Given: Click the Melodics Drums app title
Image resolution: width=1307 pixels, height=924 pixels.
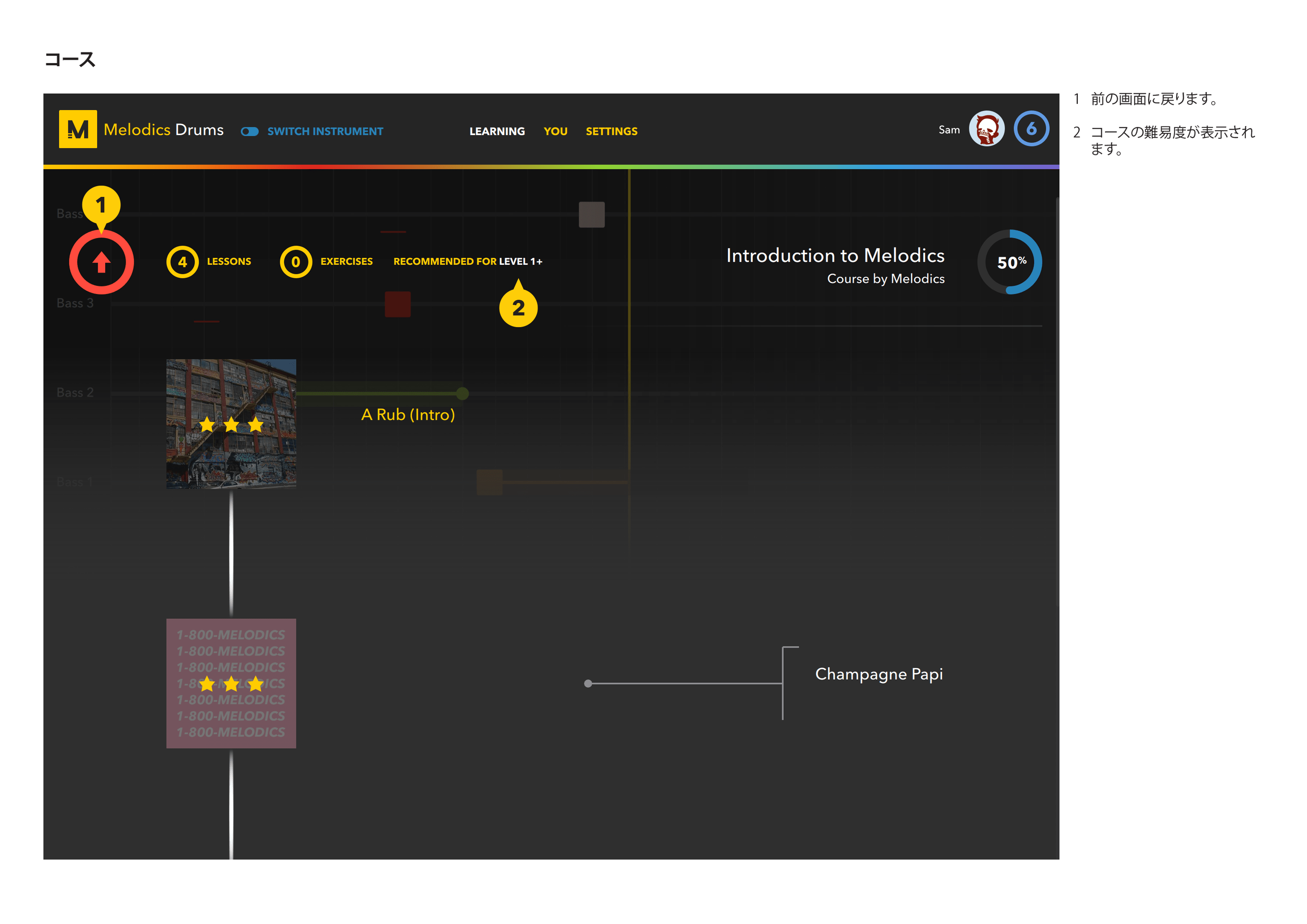Looking at the screenshot, I should click(163, 130).
